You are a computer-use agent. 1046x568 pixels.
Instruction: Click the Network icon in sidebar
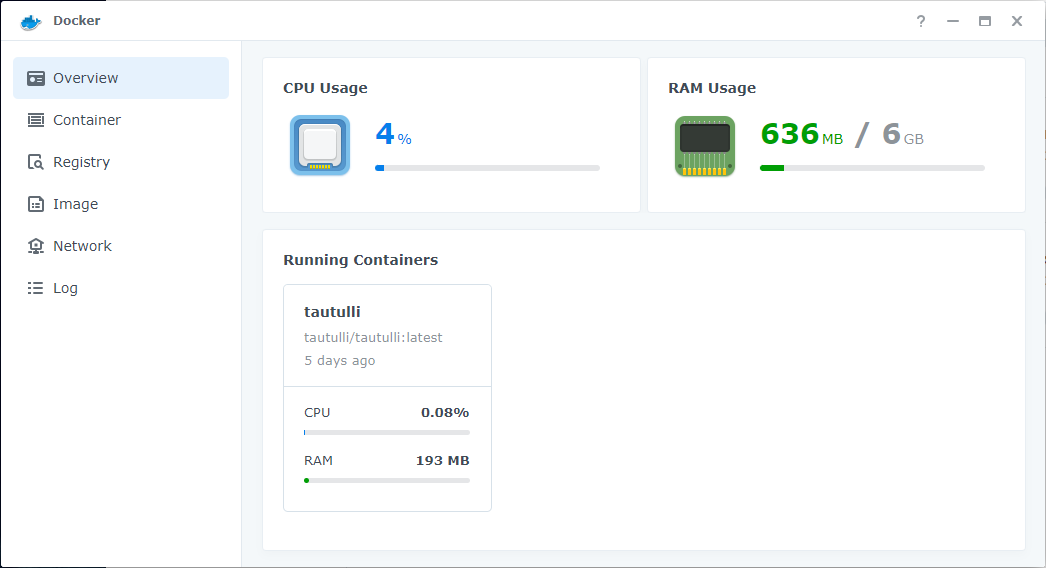click(36, 246)
